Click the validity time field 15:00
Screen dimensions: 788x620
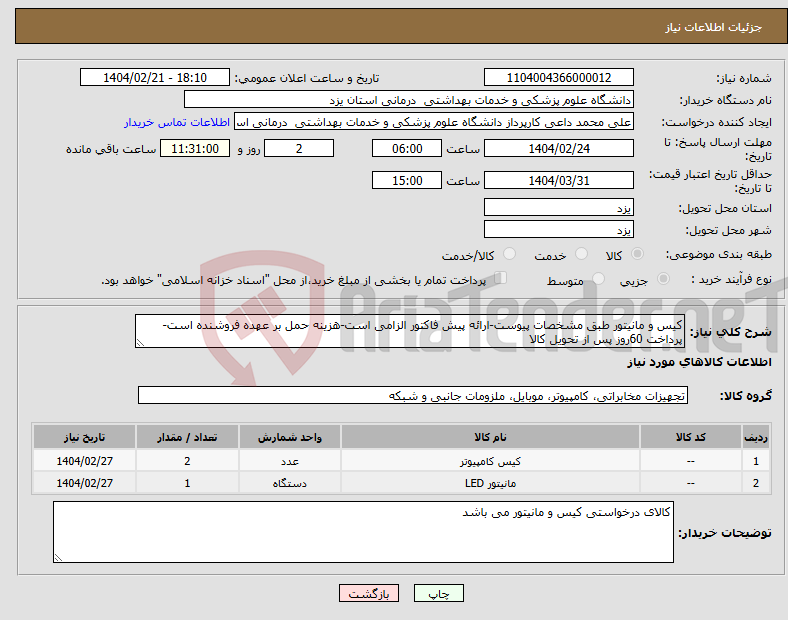(x=407, y=180)
